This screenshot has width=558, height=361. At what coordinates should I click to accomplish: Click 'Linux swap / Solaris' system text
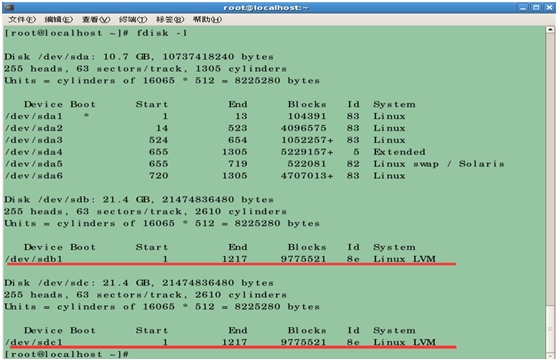439,164
